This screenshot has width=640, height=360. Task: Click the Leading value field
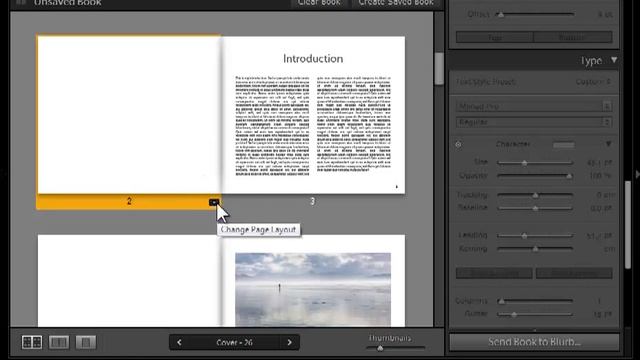[x=599, y=236]
